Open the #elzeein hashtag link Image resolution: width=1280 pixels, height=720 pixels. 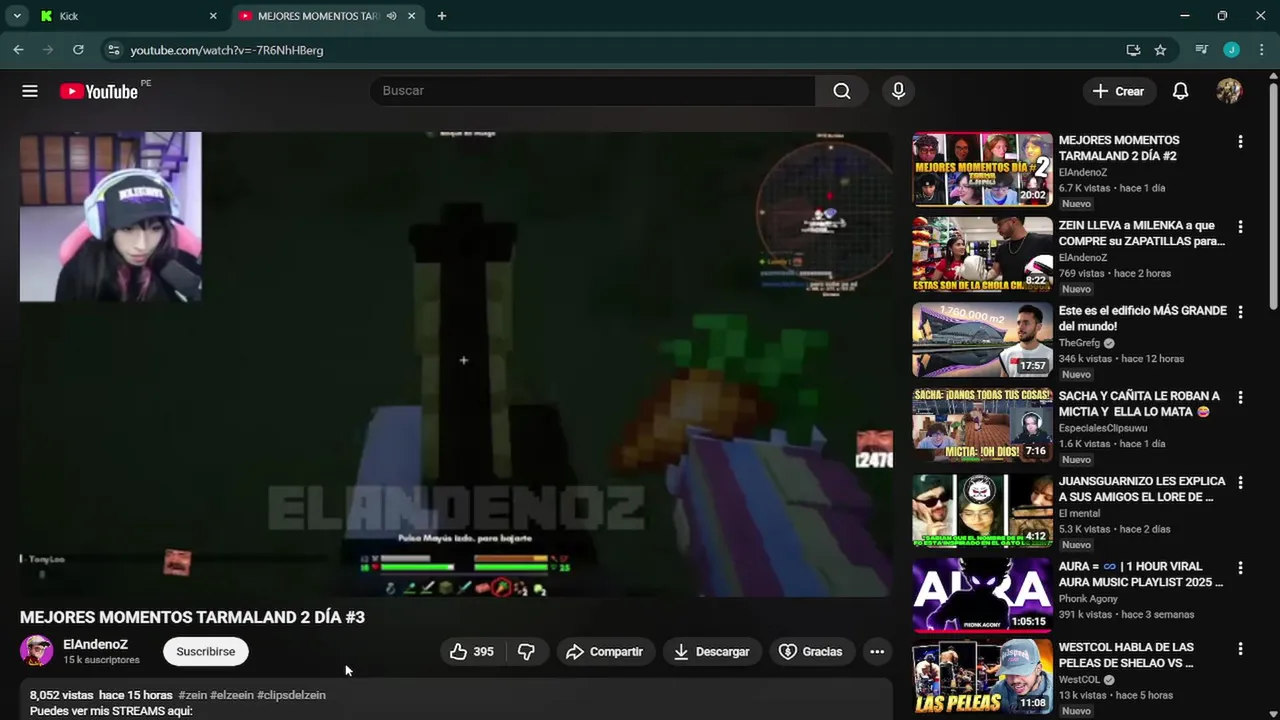point(231,695)
